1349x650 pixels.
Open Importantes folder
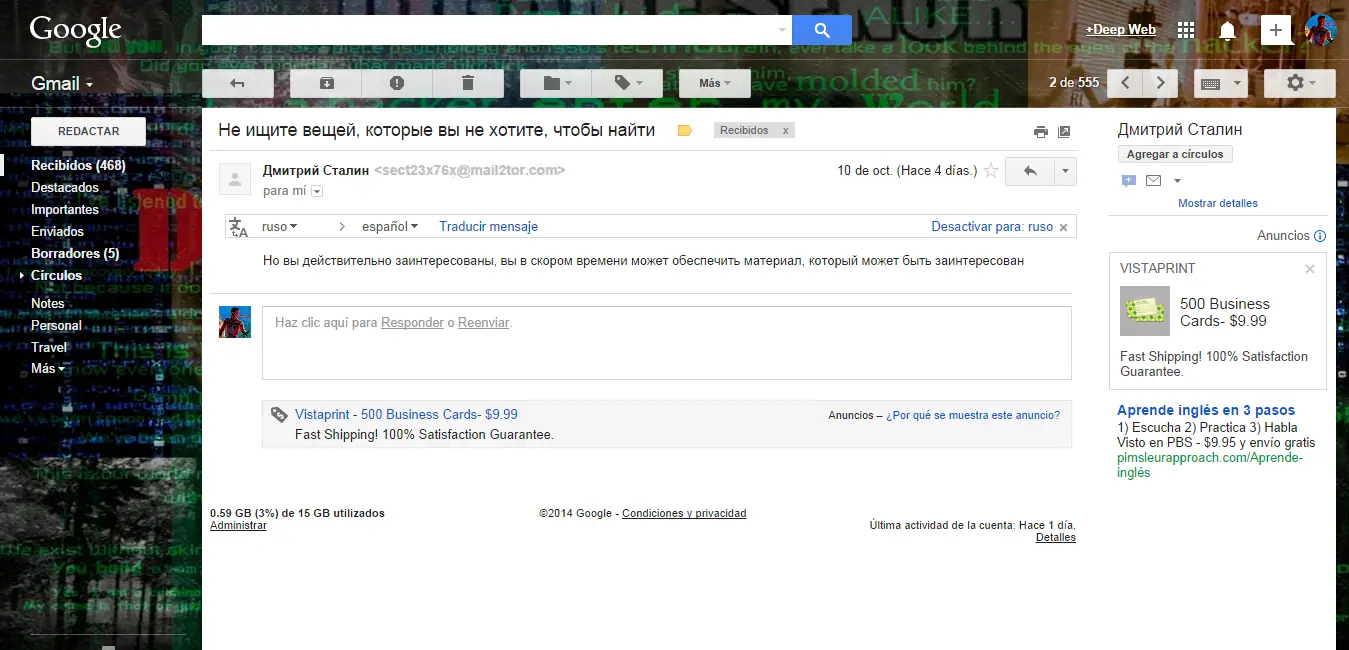[65, 210]
